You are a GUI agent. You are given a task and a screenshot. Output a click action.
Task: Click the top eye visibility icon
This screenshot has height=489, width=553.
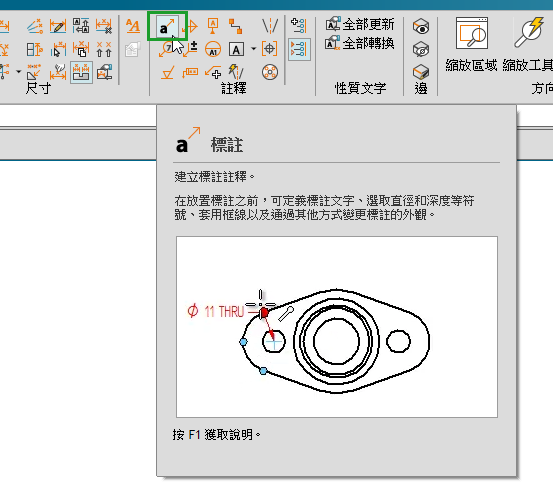click(x=421, y=26)
